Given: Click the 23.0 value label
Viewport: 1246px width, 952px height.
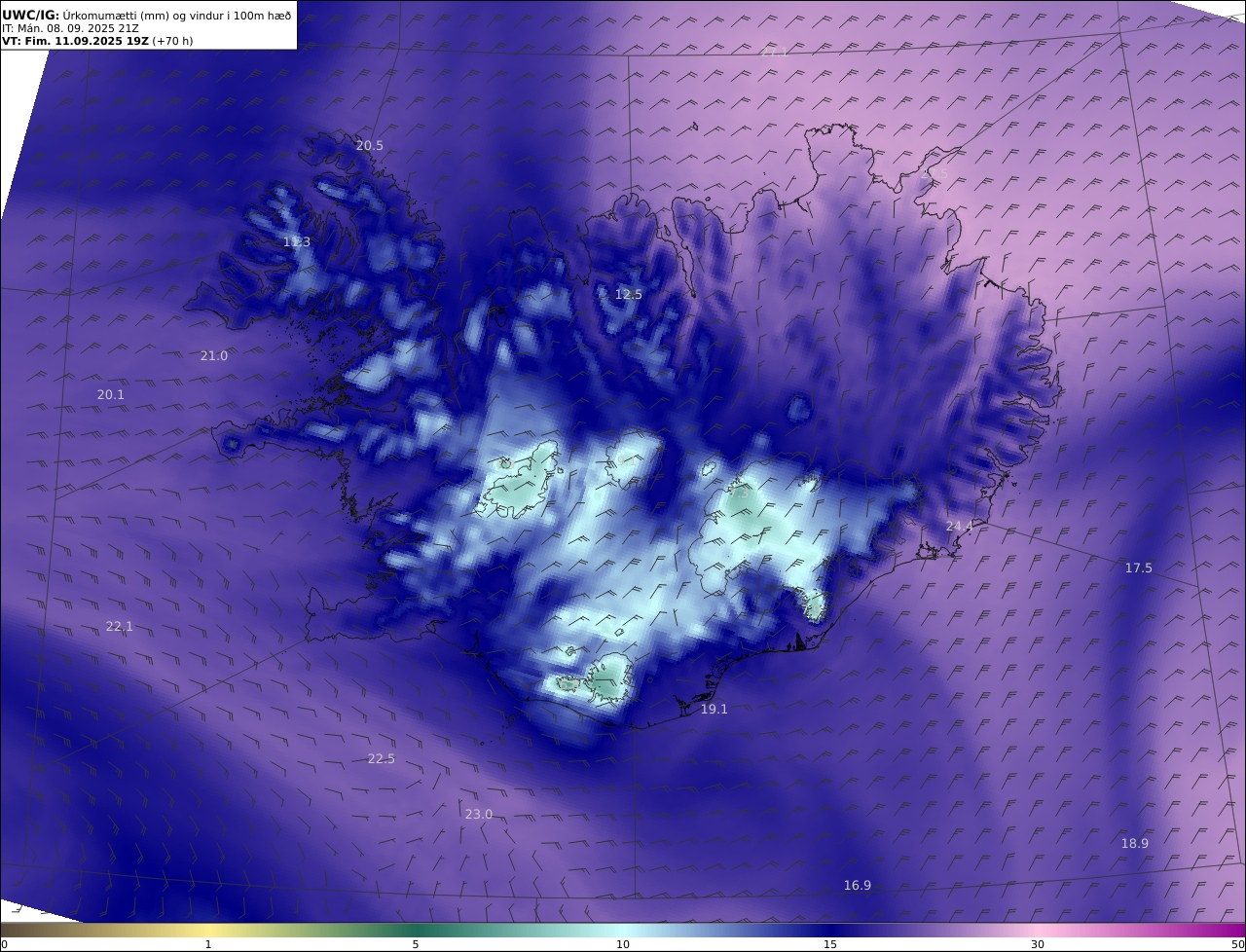Looking at the screenshot, I should (x=478, y=814).
